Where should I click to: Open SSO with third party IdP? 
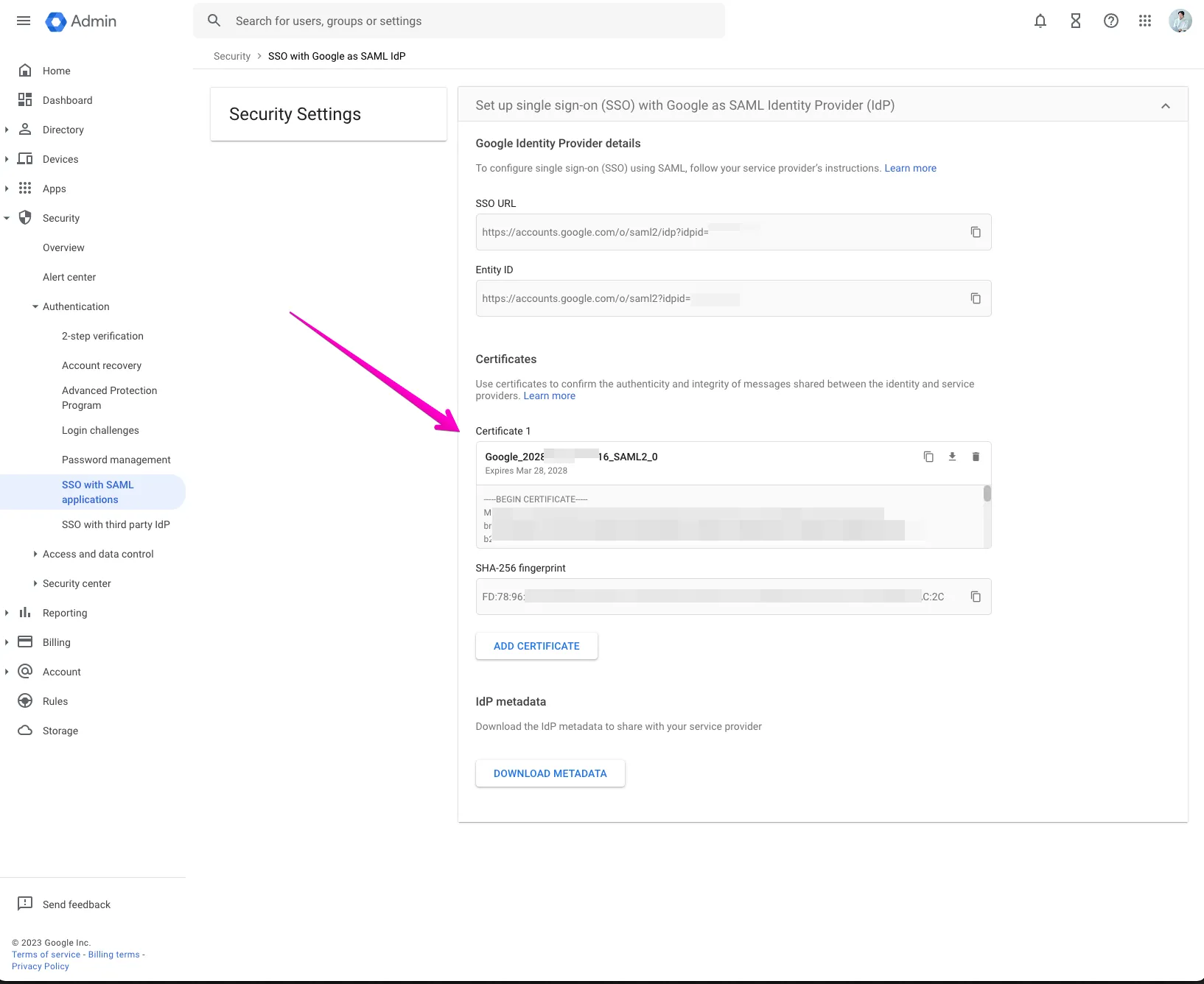point(116,524)
